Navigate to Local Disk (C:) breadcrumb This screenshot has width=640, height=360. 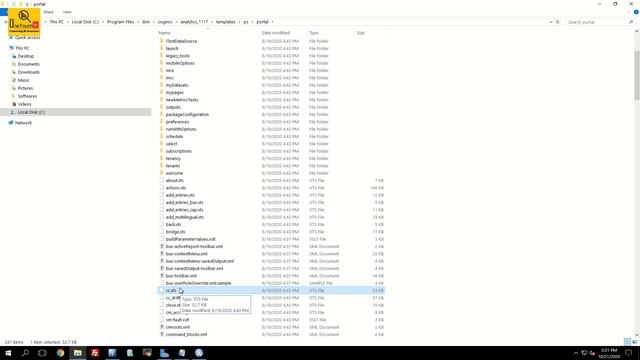pos(85,22)
